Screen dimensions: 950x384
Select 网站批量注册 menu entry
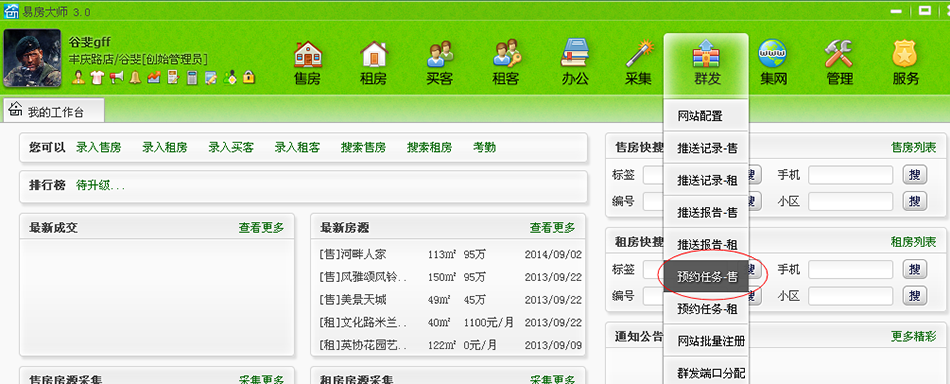(706, 341)
